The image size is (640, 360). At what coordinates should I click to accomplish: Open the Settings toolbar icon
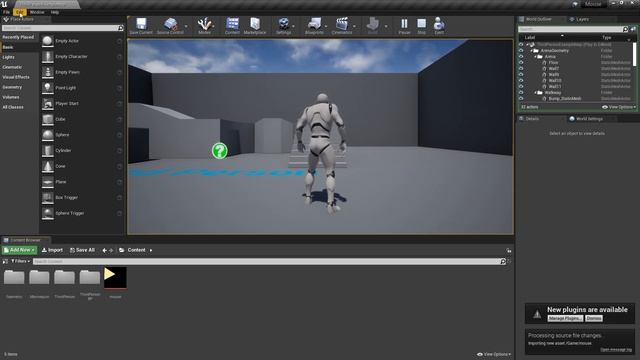click(283, 24)
